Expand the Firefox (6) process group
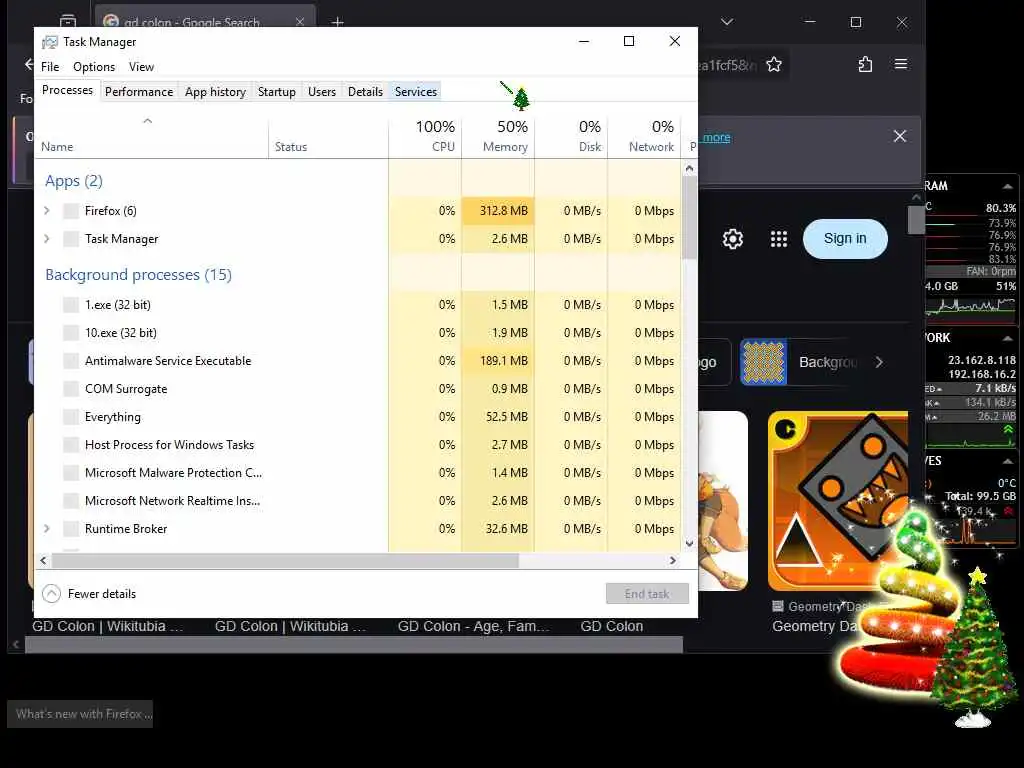This screenshot has width=1024, height=768. pyautogui.click(x=47, y=211)
